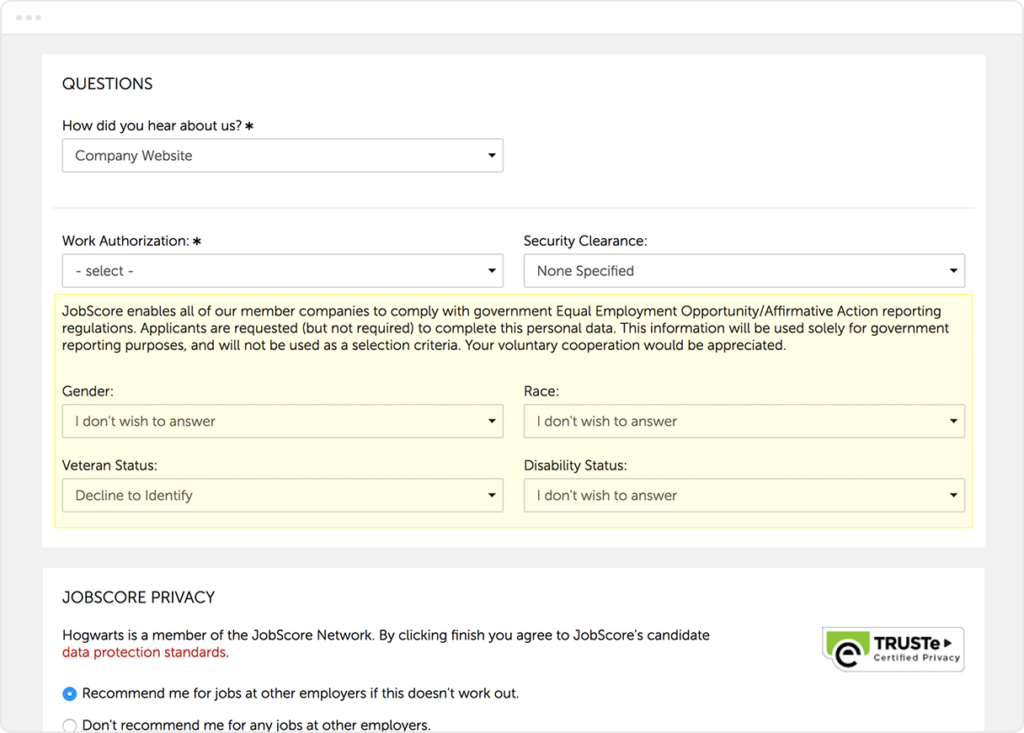Select "Don't recommend me for any jobs"
1024x733 pixels.
coord(70,725)
